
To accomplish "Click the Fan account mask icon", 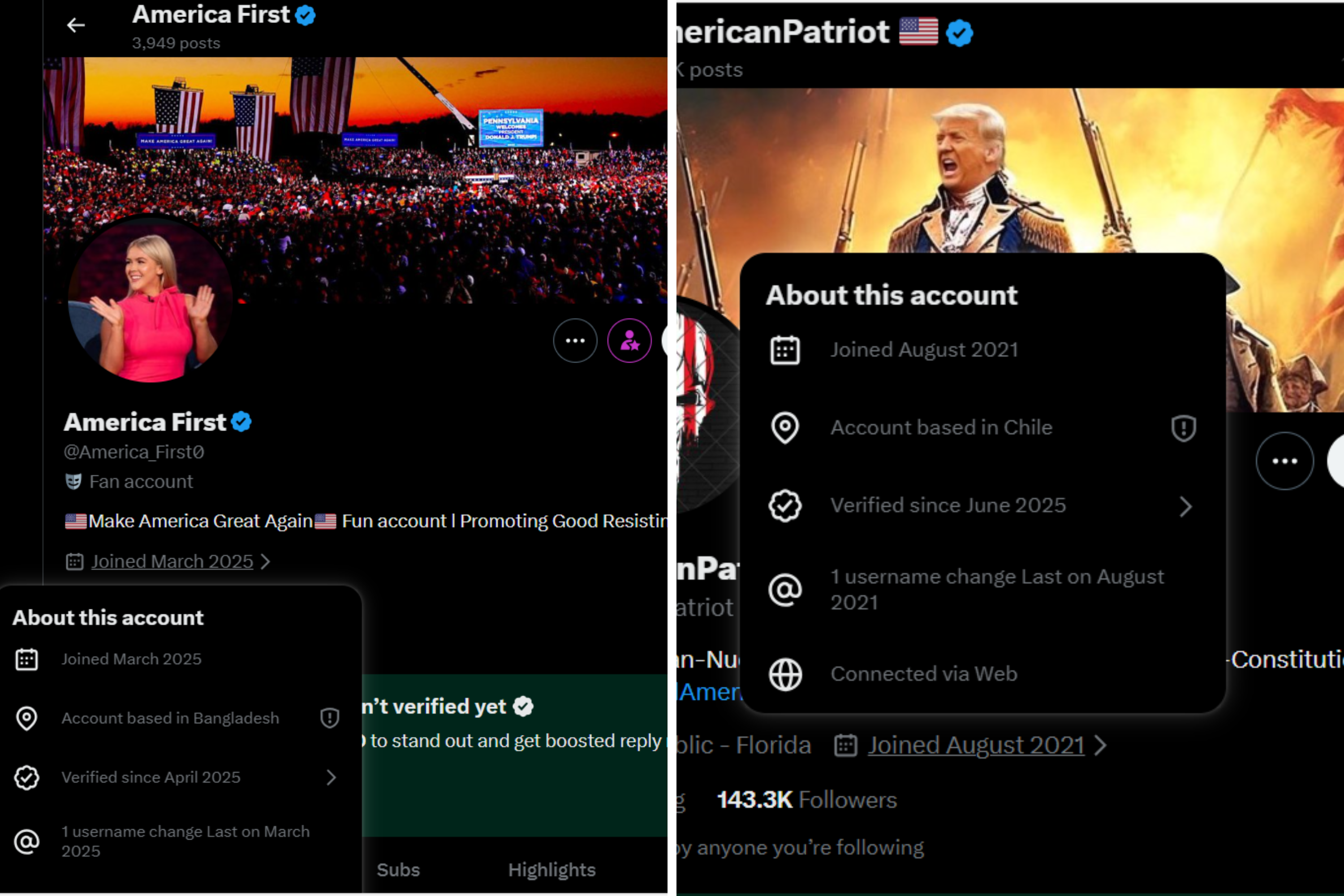I will 73,482.
